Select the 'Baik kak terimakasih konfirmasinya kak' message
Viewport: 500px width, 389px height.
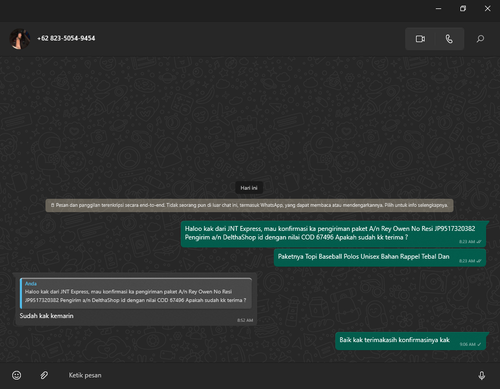411,341
